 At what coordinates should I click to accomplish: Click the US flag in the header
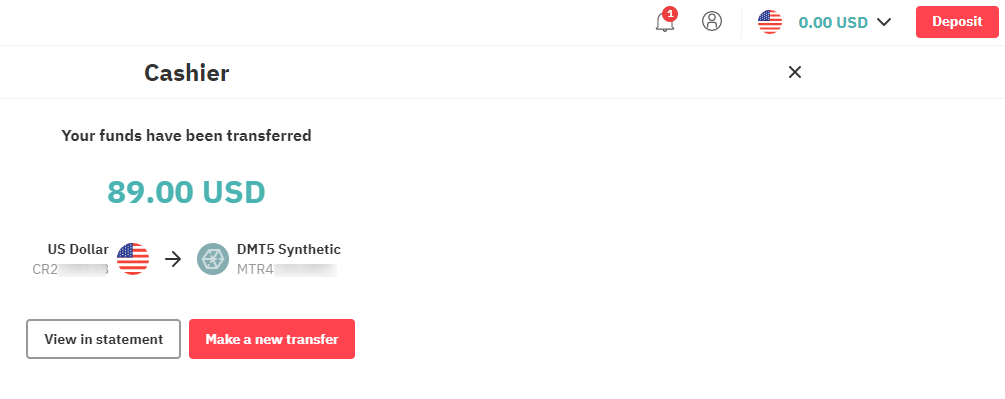769,22
